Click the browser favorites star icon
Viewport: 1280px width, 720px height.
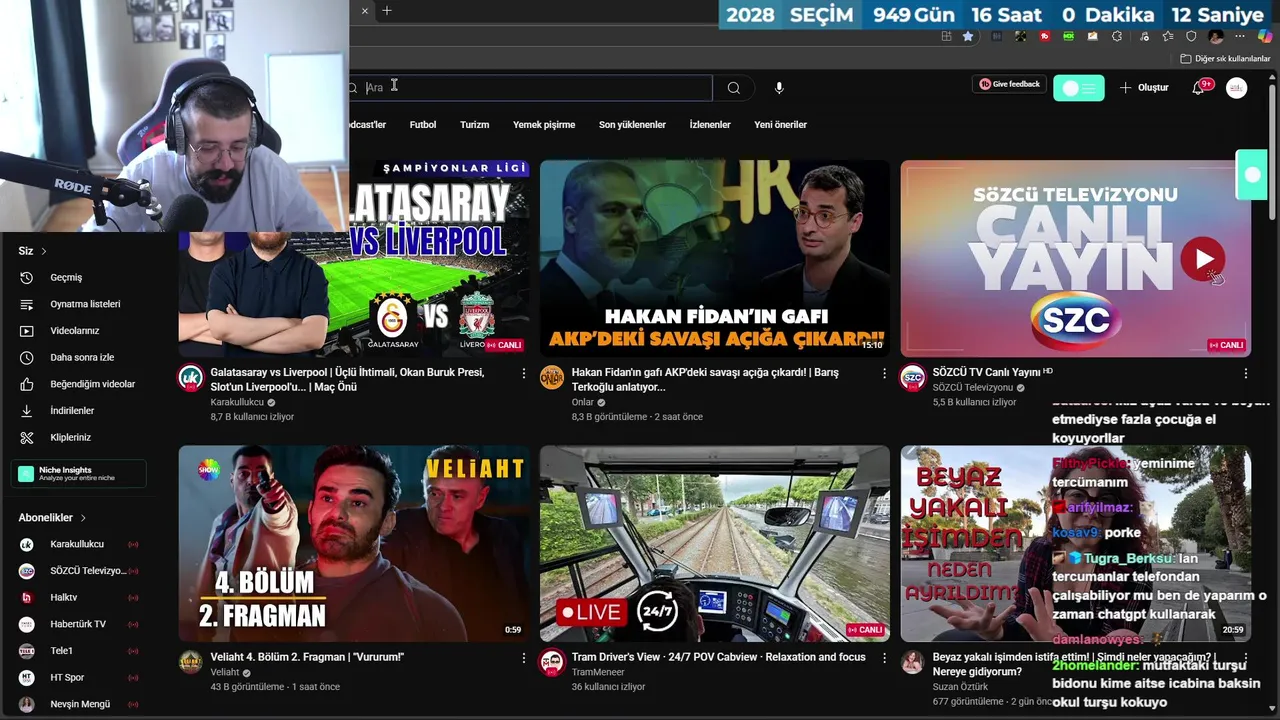coord(968,36)
